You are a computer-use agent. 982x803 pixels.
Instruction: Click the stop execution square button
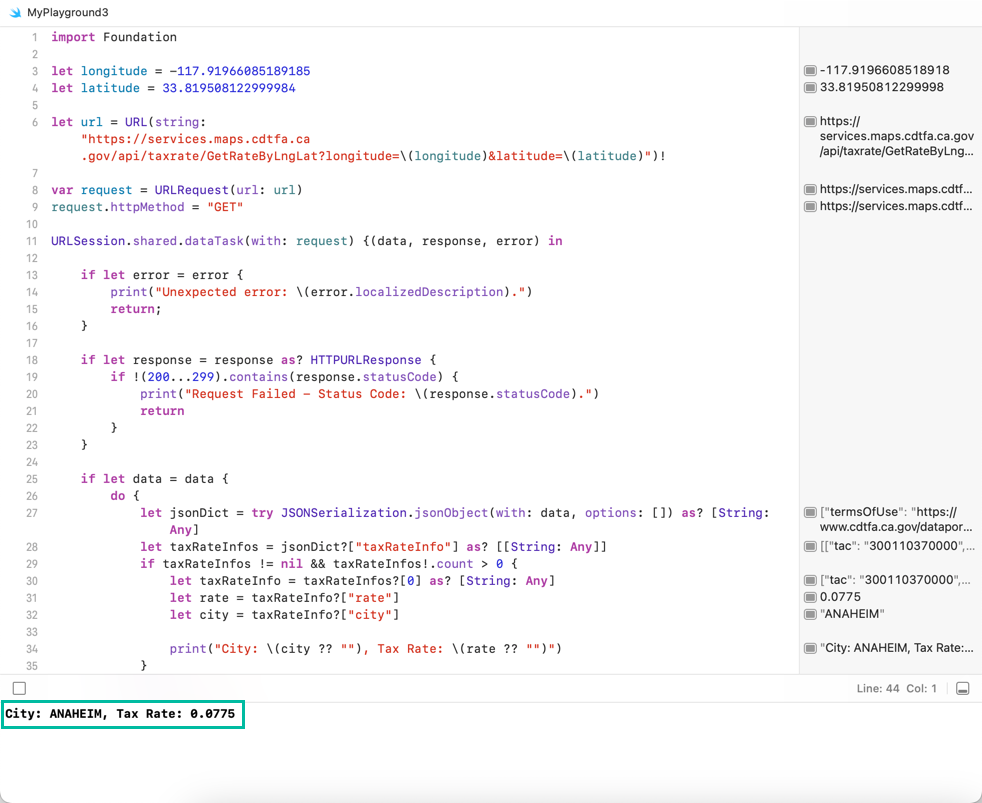(19, 688)
